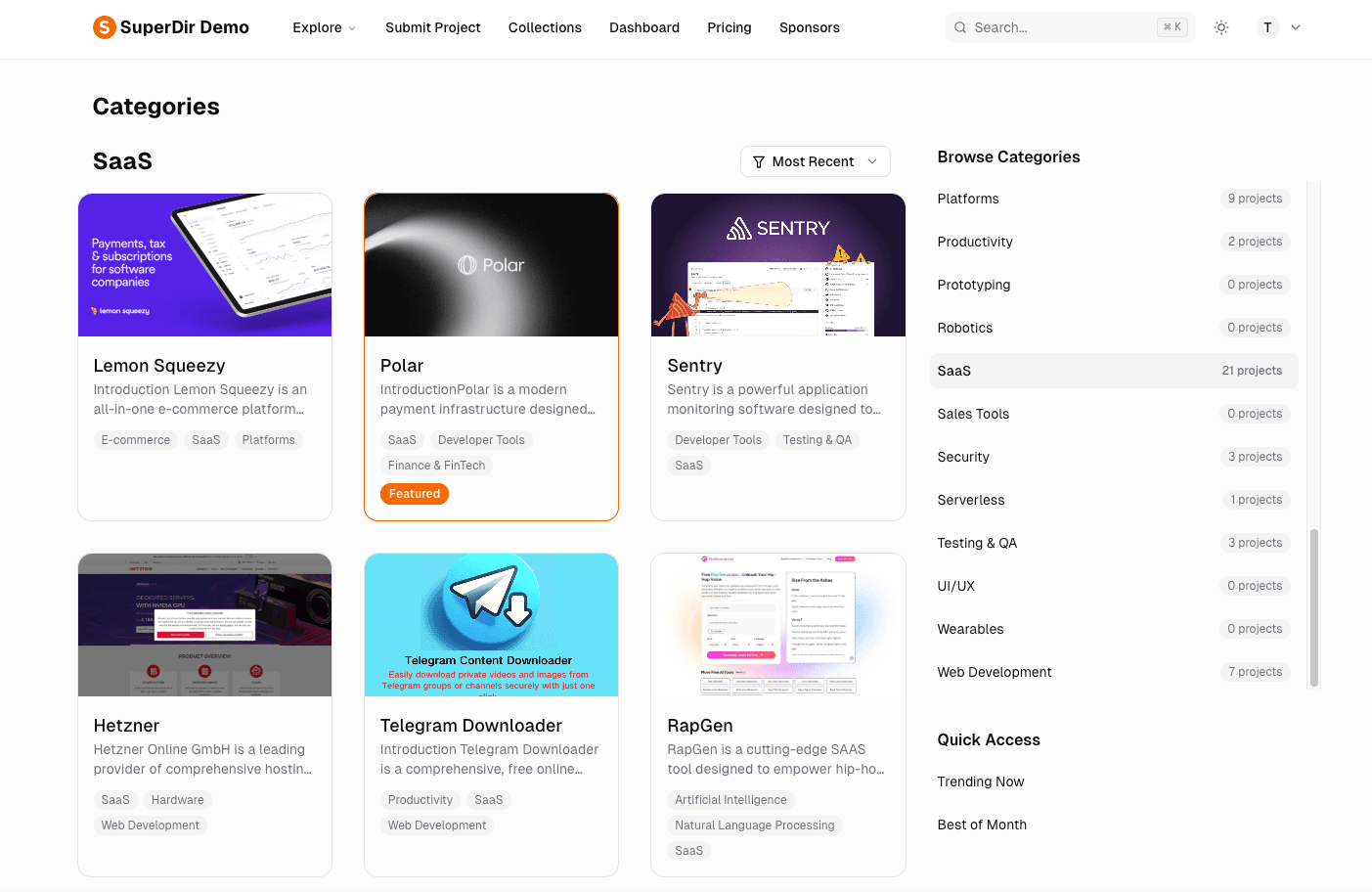Open the user avatar T menu
1372x892 pixels.
[1267, 27]
